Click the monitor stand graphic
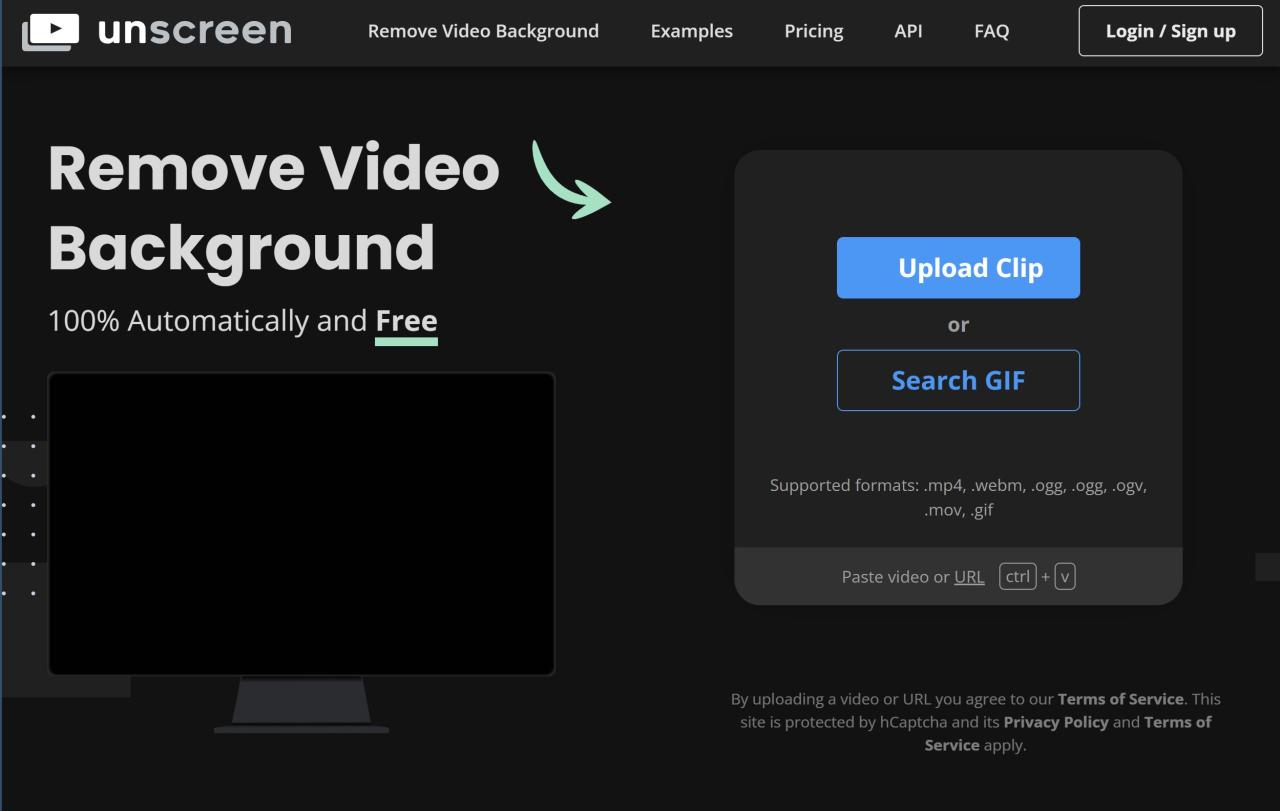 click(301, 704)
